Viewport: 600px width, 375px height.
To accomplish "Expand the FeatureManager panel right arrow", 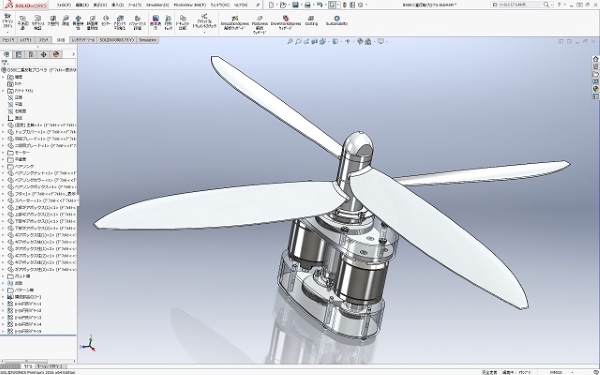I will click(73, 54).
